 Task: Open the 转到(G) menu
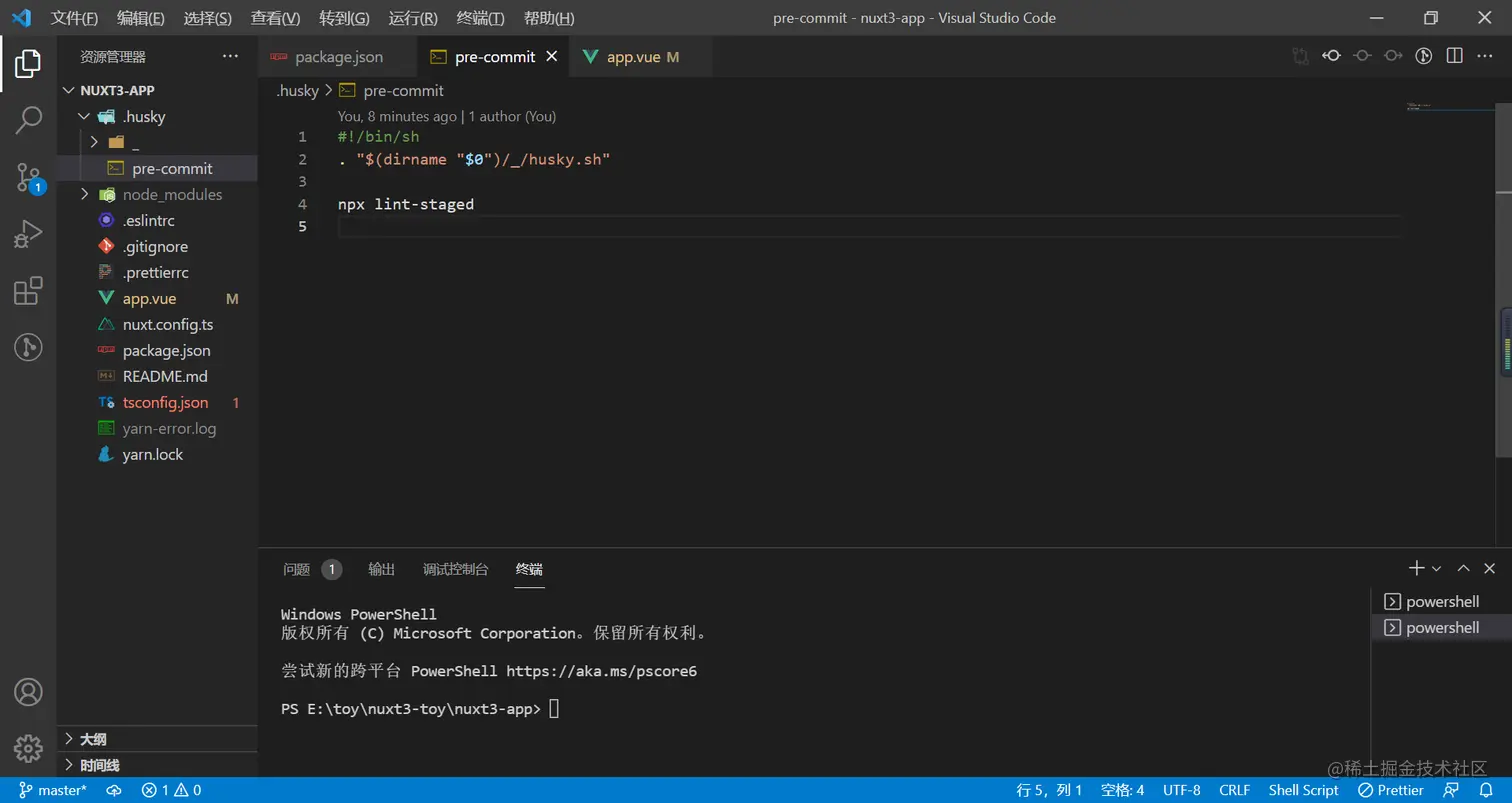[344, 18]
